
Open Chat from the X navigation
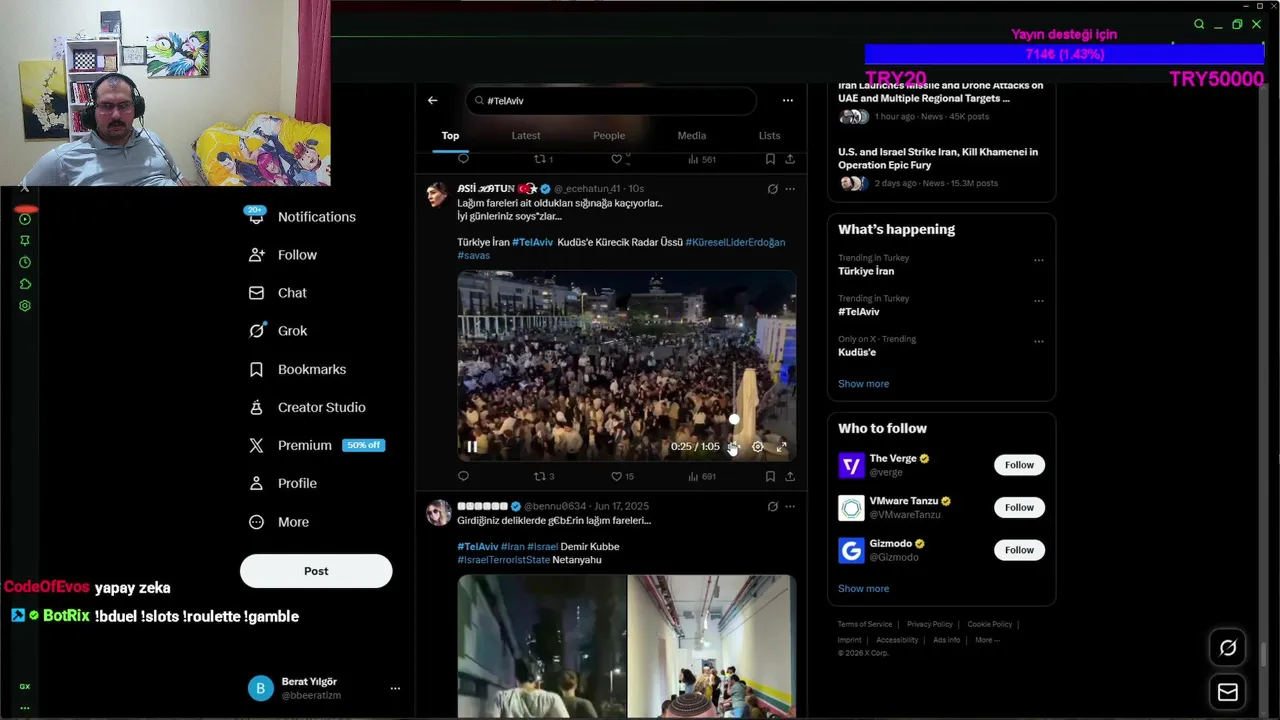pyautogui.click(x=278, y=293)
